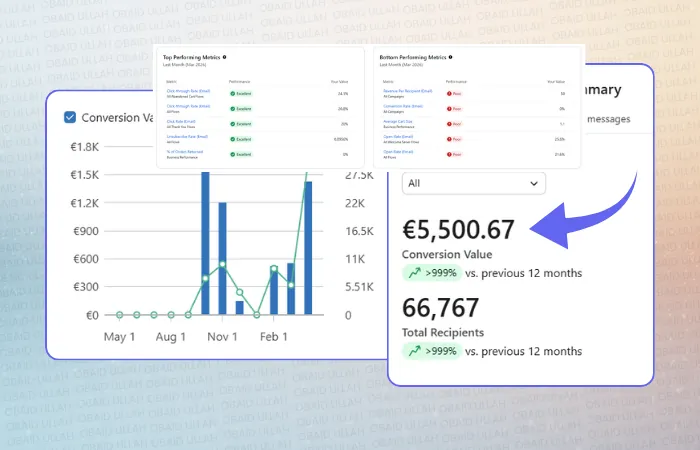Click Poor alert icon in Revenue Per Recipient row
Screen dimensions: 700x450
click(x=449, y=94)
